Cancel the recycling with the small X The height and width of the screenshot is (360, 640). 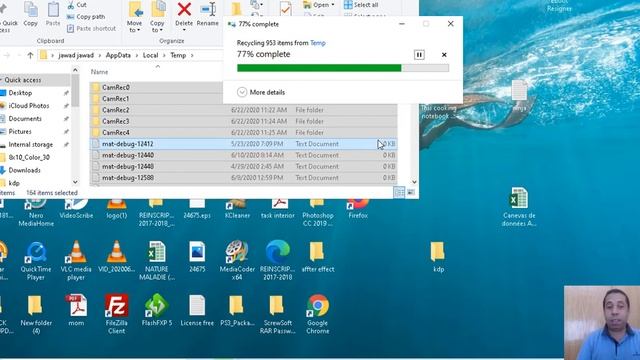point(444,55)
